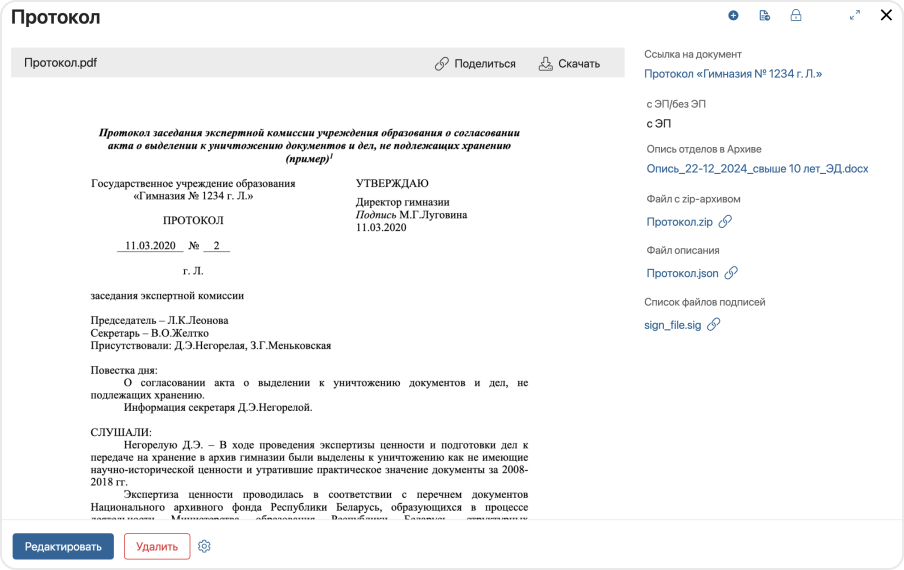Click the chain icon next to Протокол.zip
The image size is (904, 570).
pyautogui.click(x=726, y=222)
